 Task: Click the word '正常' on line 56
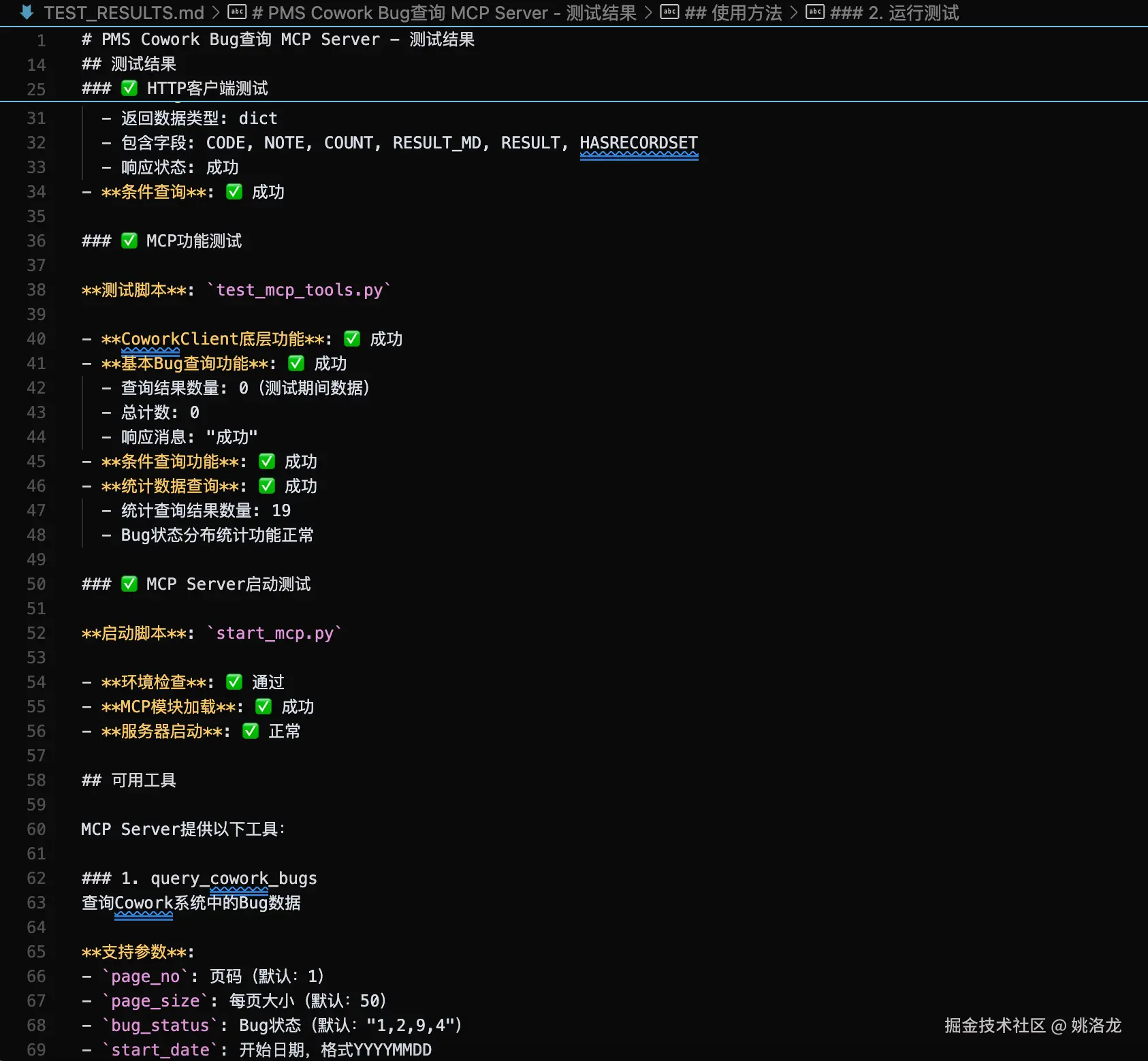click(285, 731)
